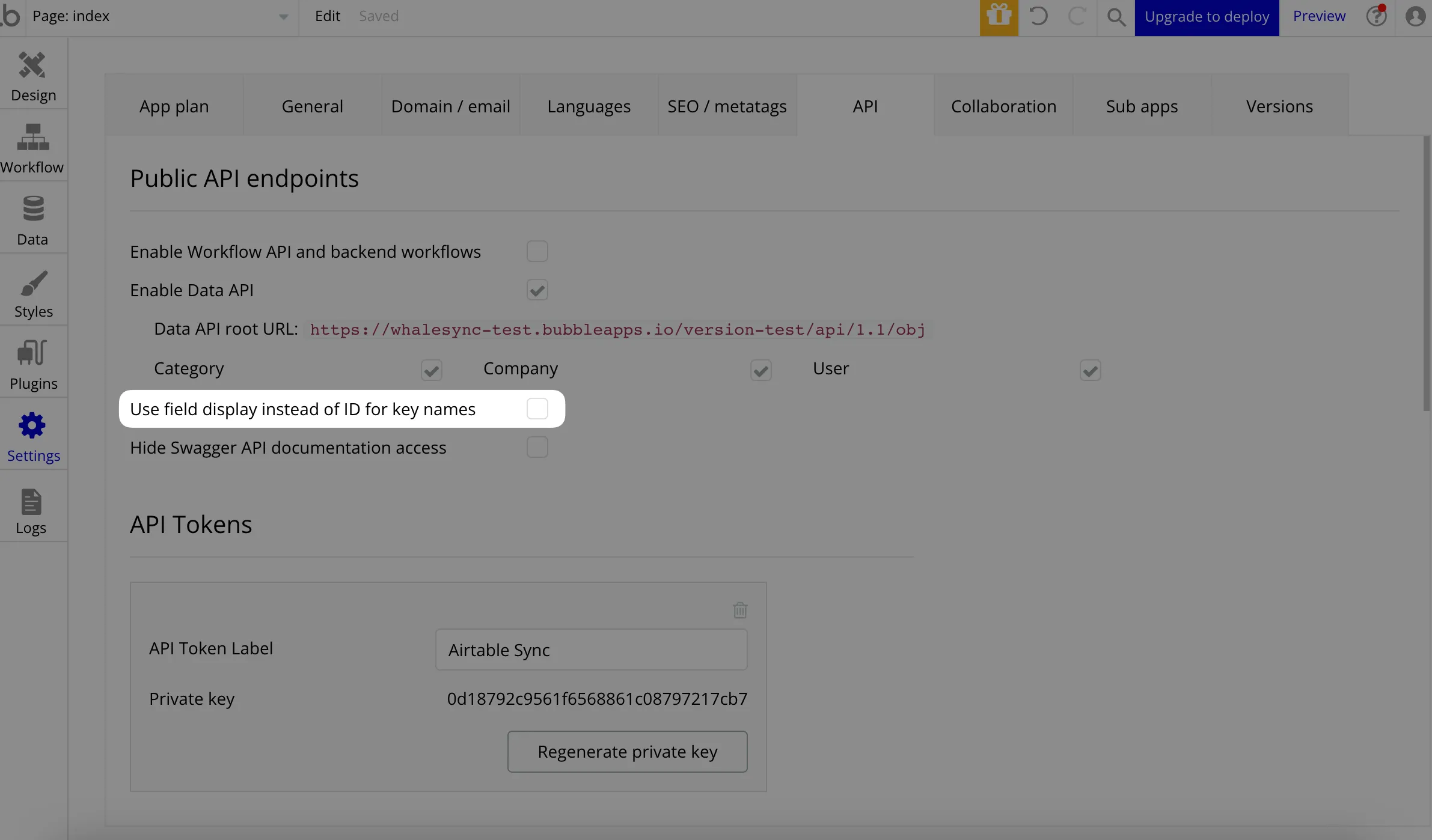
Task: Toggle the Enable Data API checkbox
Action: (537, 290)
